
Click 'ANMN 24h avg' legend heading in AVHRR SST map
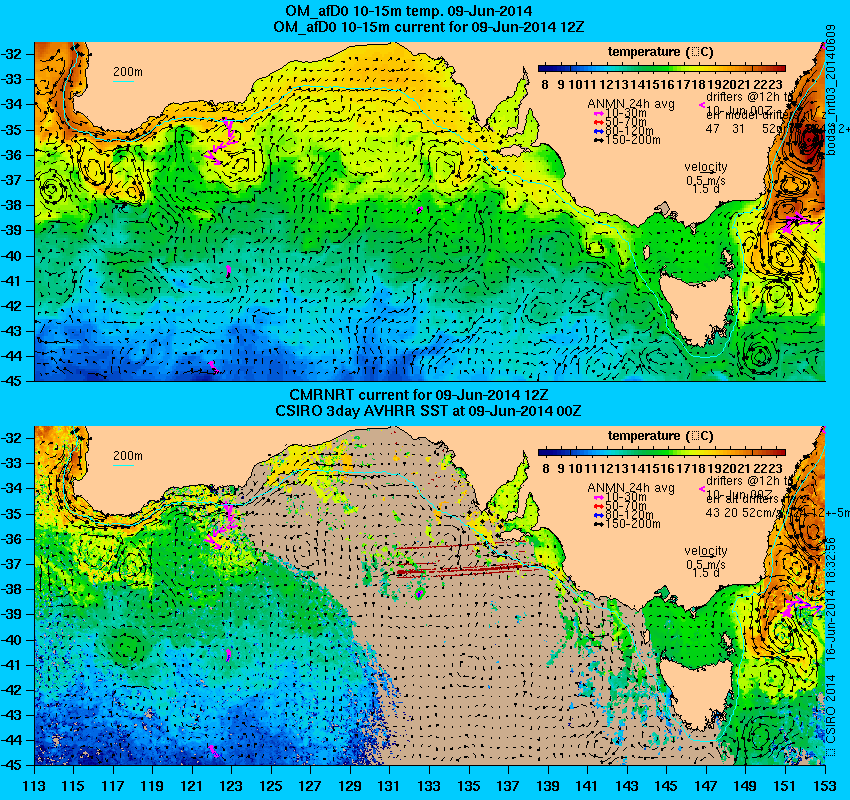pyautogui.click(x=630, y=488)
